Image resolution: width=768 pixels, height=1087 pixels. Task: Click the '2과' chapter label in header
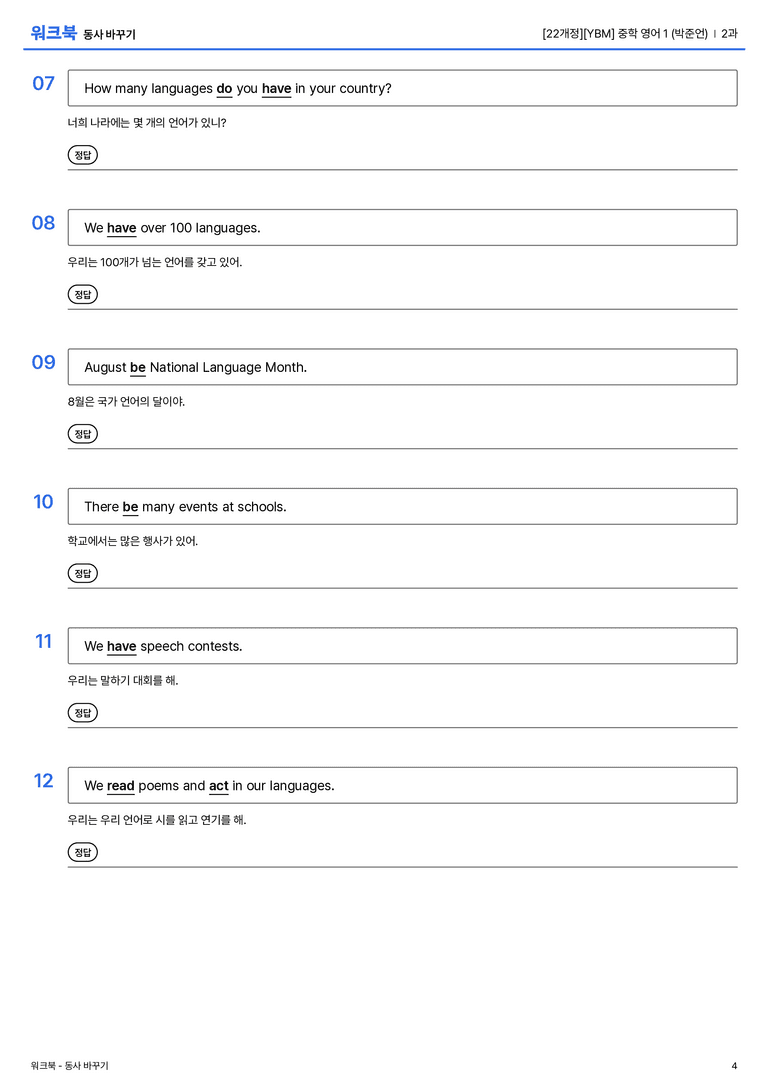tap(729, 33)
